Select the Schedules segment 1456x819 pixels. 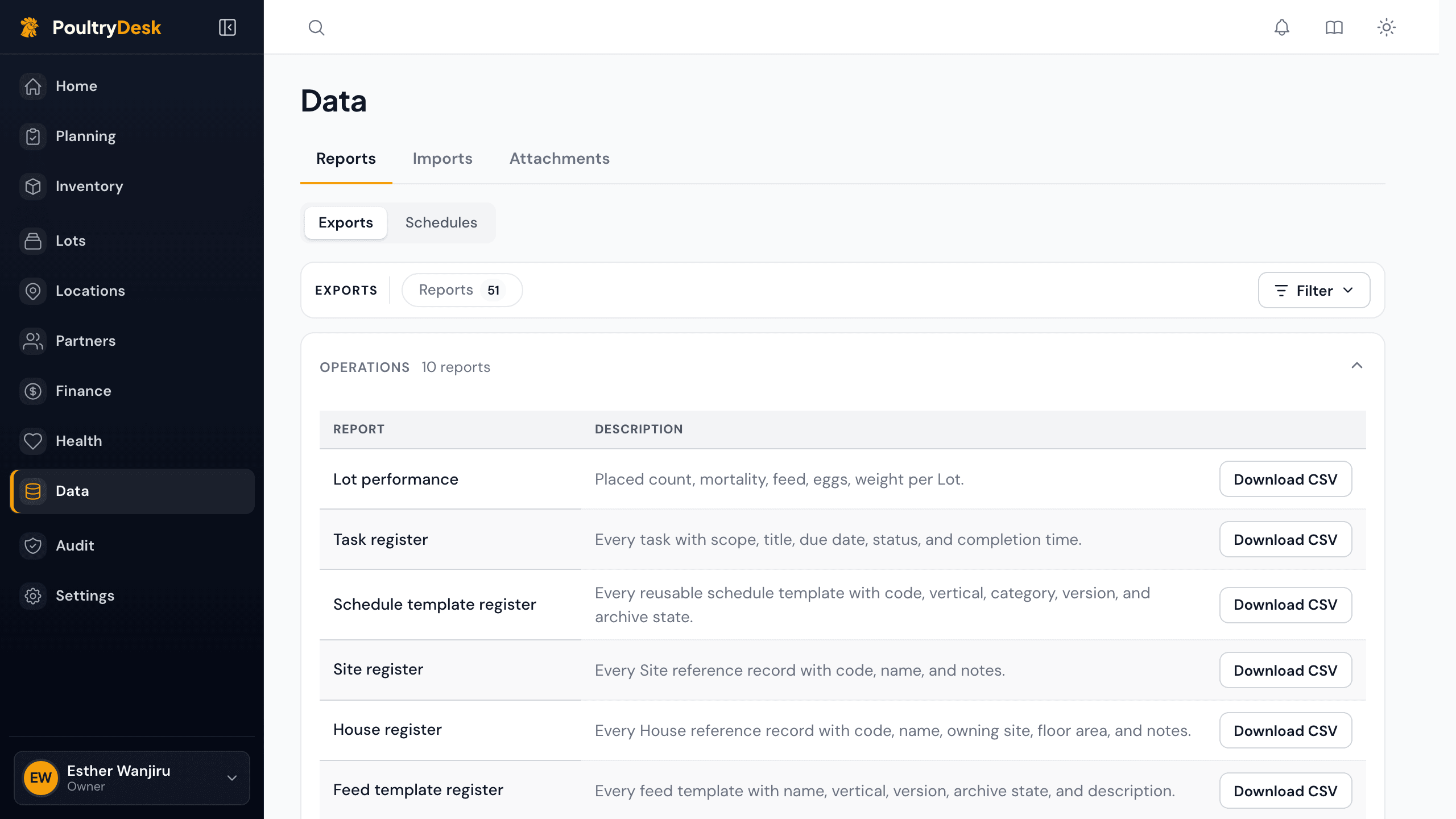click(x=441, y=223)
